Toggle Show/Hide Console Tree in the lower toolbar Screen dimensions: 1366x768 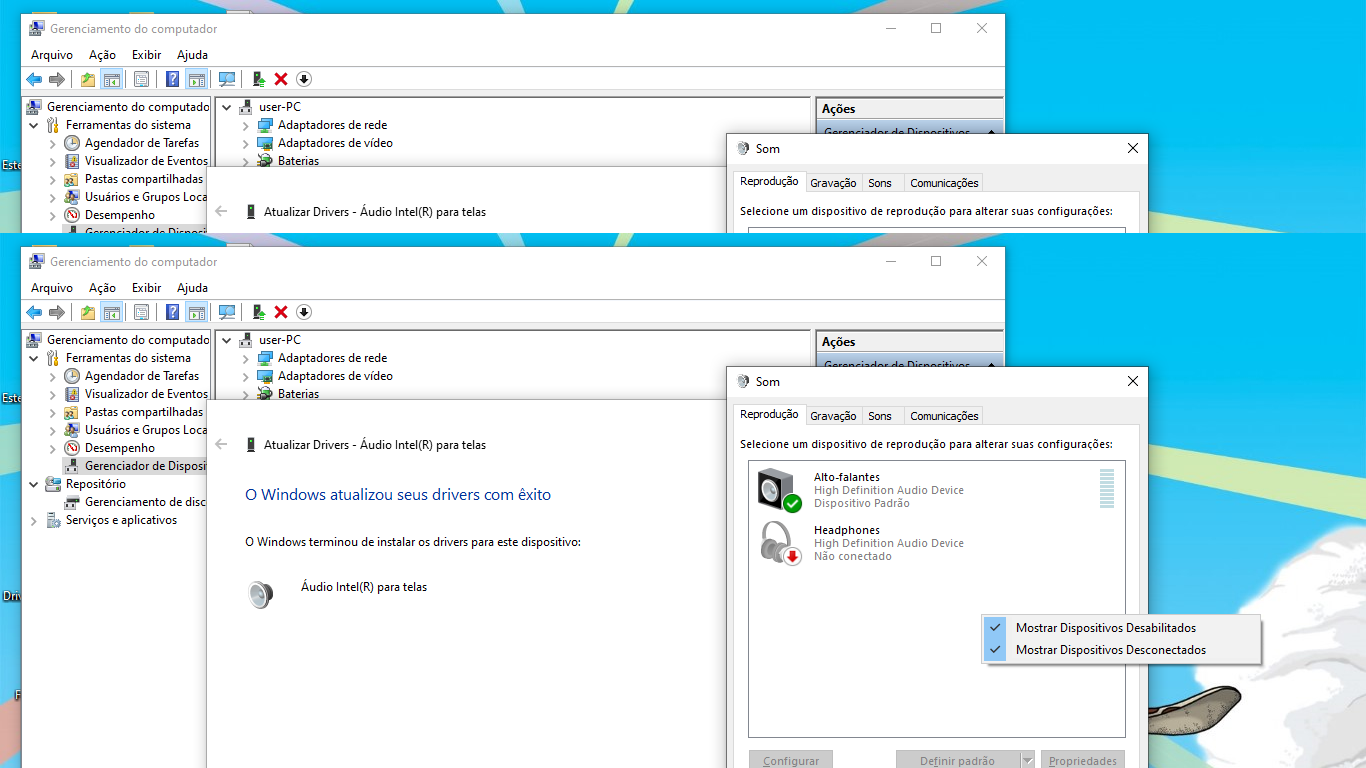(x=112, y=312)
